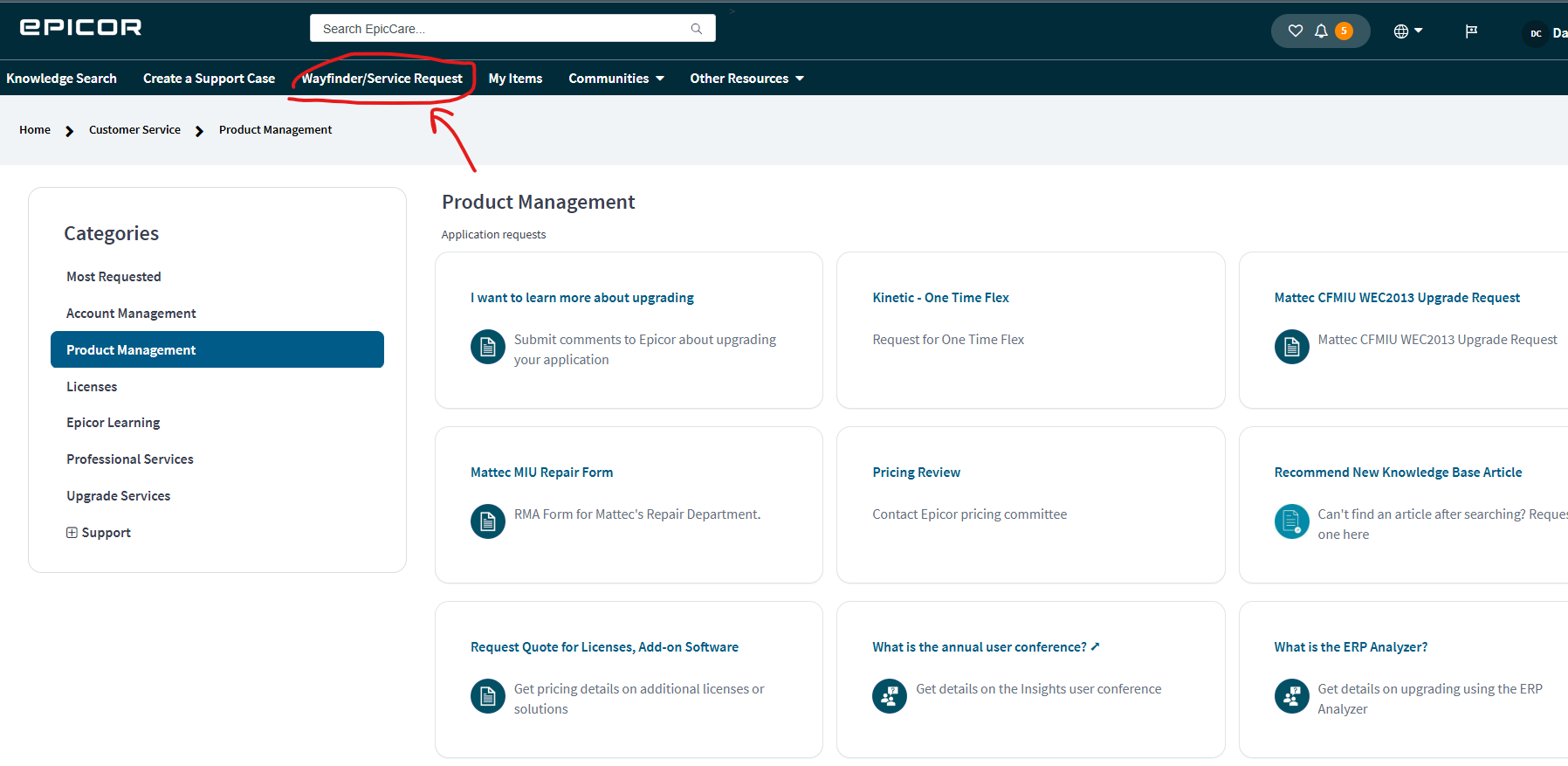
Task: Open Create a Support Case
Action: [x=209, y=78]
